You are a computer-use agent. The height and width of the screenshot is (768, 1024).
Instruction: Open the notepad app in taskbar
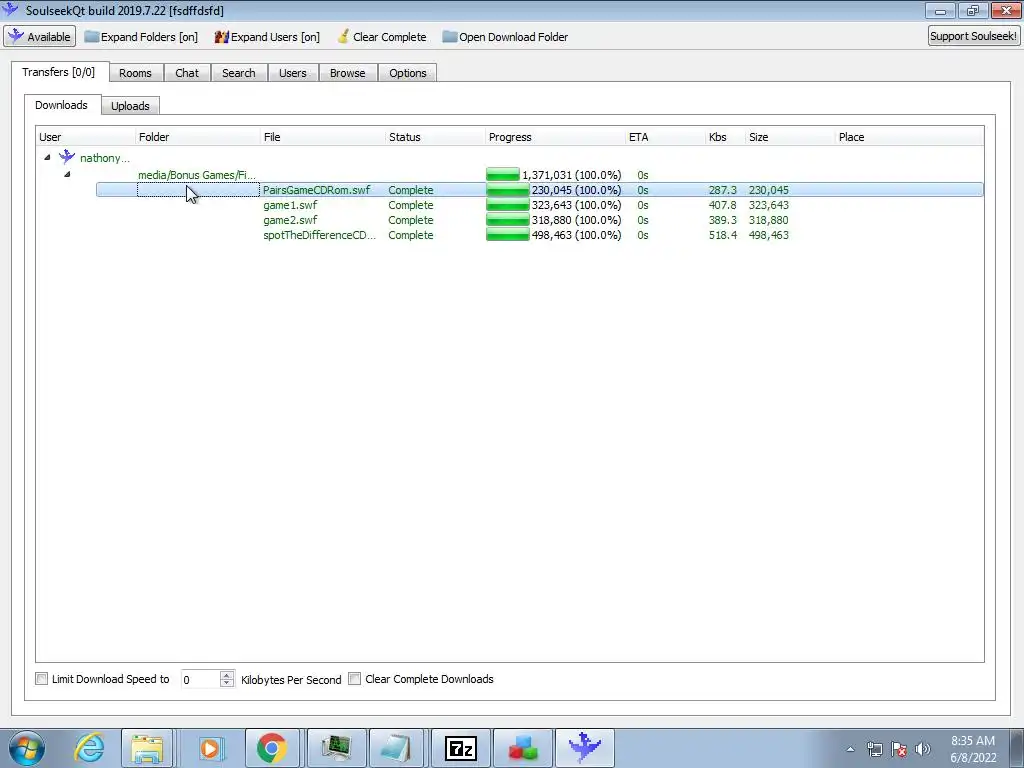[396, 748]
